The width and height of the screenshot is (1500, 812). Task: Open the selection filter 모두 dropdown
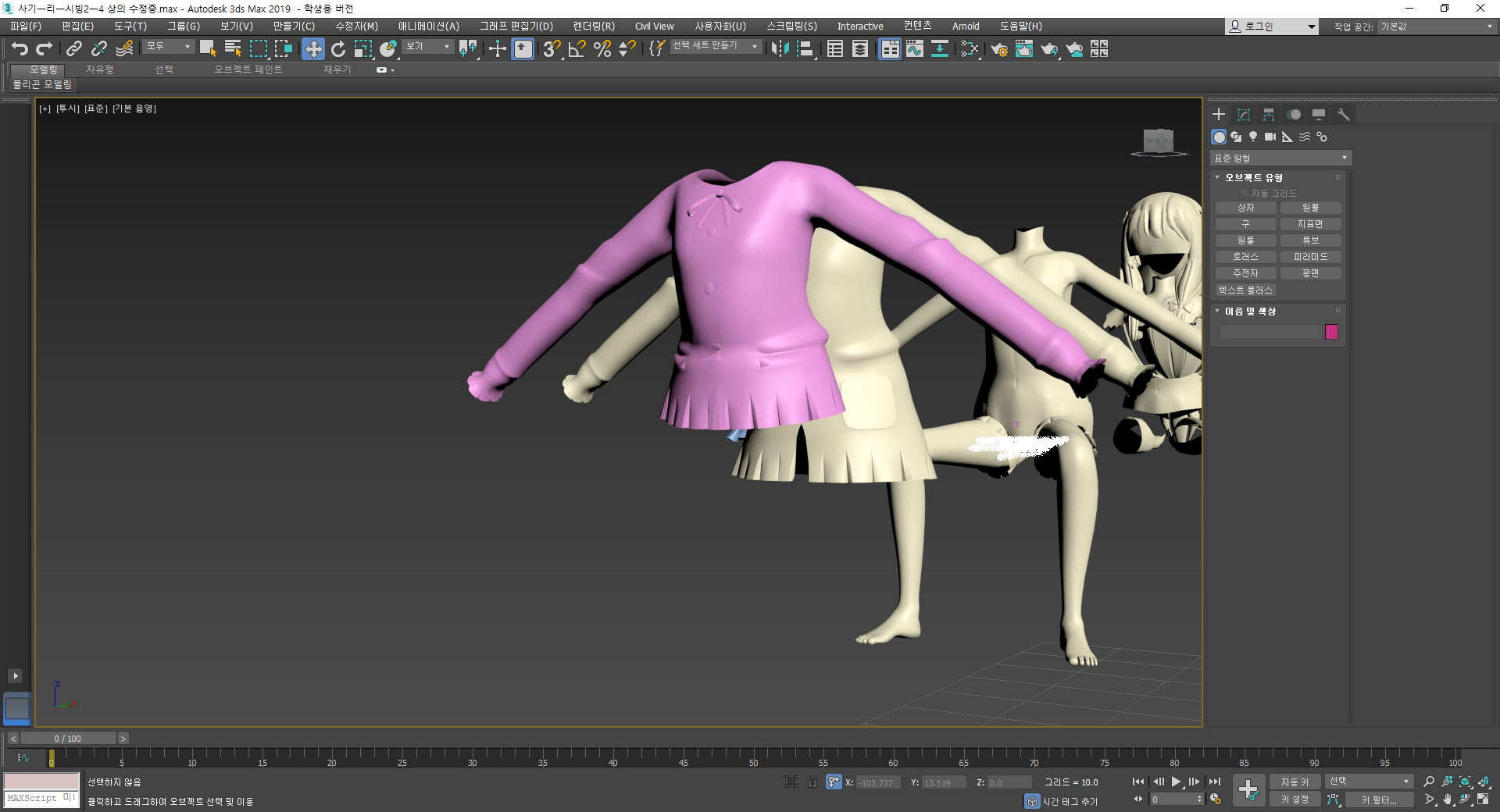coord(169,47)
